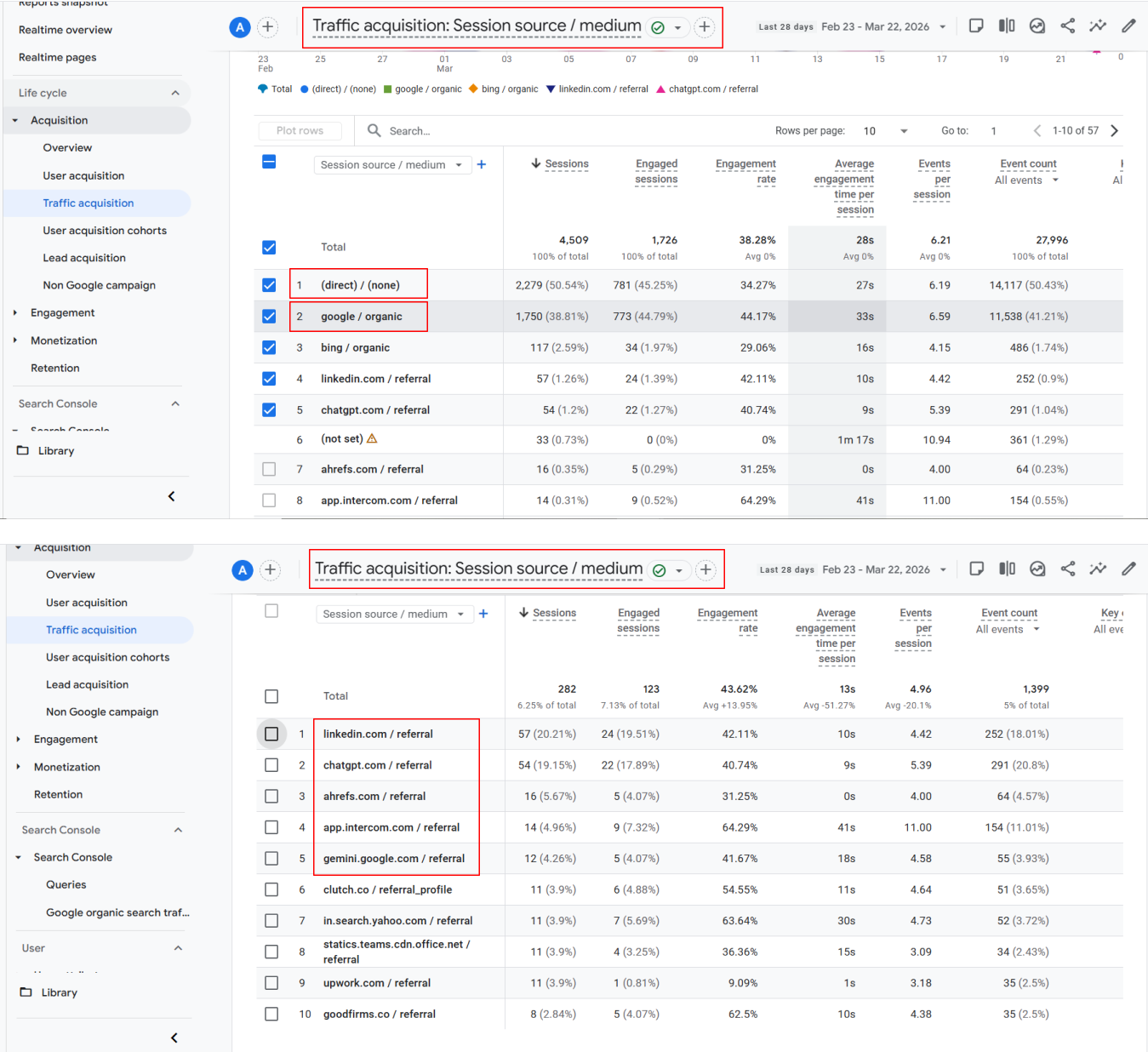Edit bottom report with pencil icon
The height and width of the screenshot is (1052, 1148).
point(1128,569)
